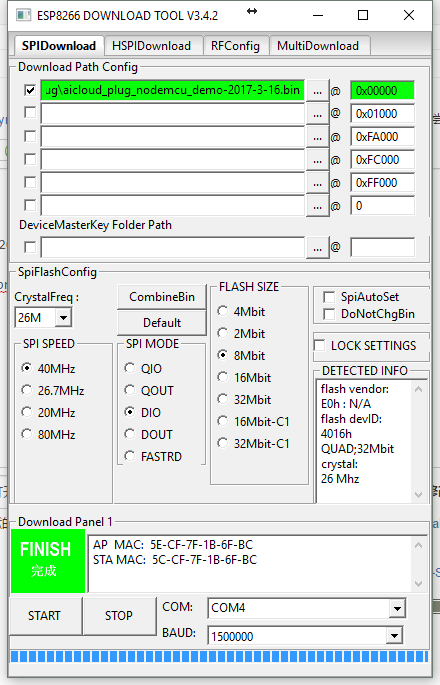Click the MAC address log scroll up arrow
Viewport: 440px width, 685px height.
pyautogui.click(x=418, y=545)
